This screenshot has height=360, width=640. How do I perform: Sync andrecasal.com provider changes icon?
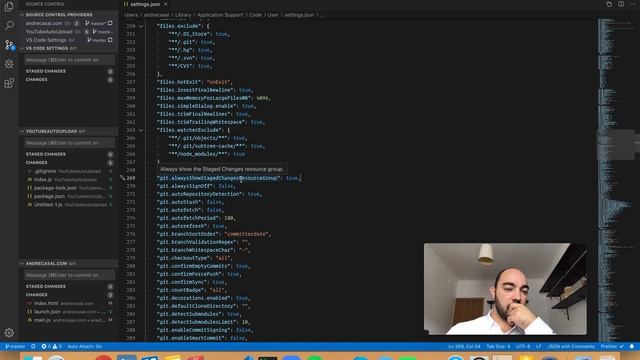[110, 23]
